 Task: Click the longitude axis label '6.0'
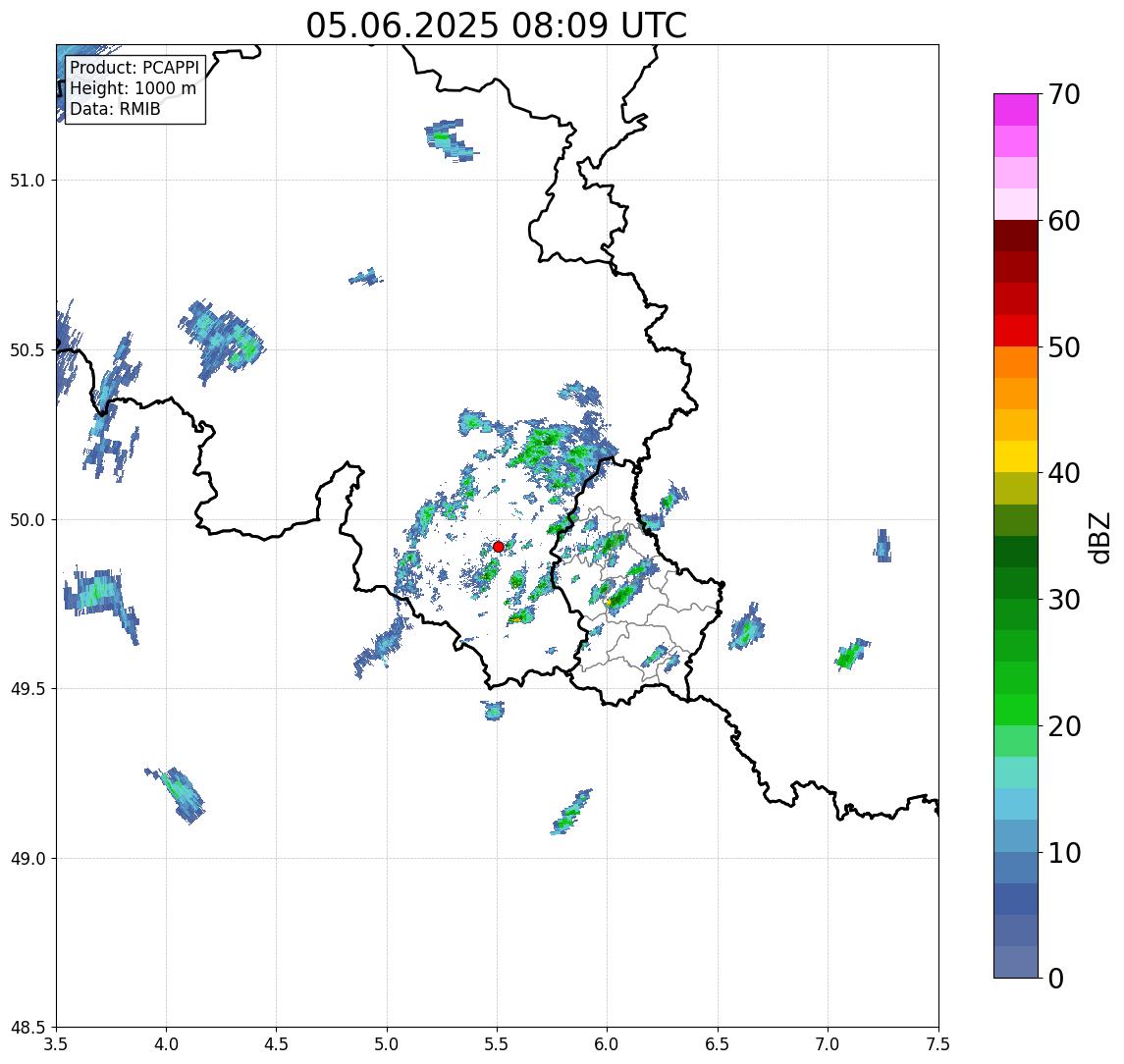[x=608, y=1044]
